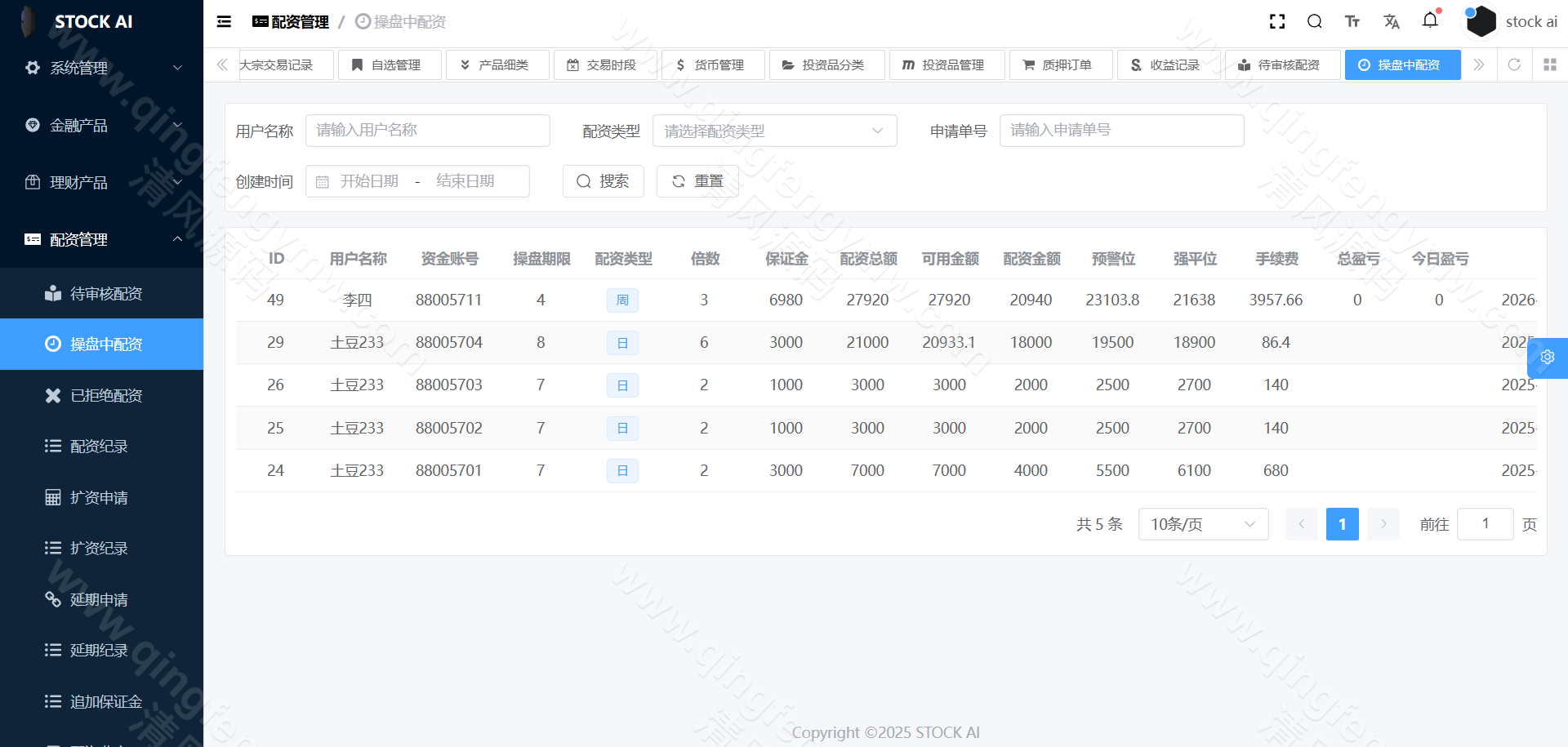Switch to the 待审核配资 tab
The height and width of the screenshot is (747, 1568).
(1282, 64)
